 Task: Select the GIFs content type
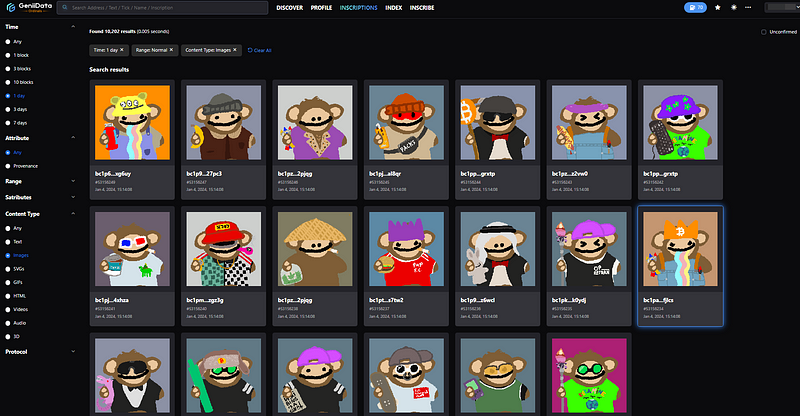pos(8,282)
